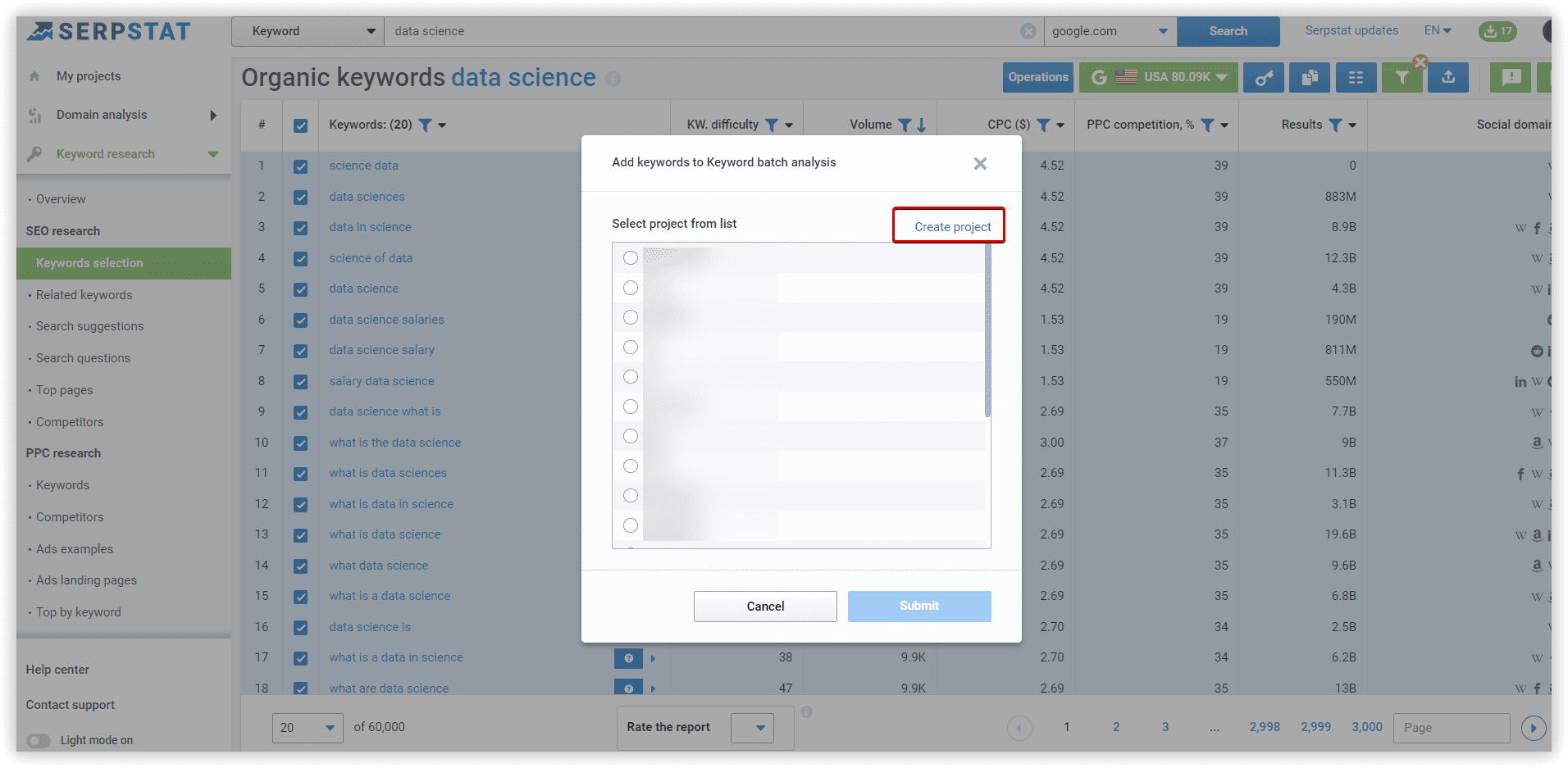The image size is (1568, 768).
Task: Open the Keyword search type dropdown
Action: tap(308, 30)
